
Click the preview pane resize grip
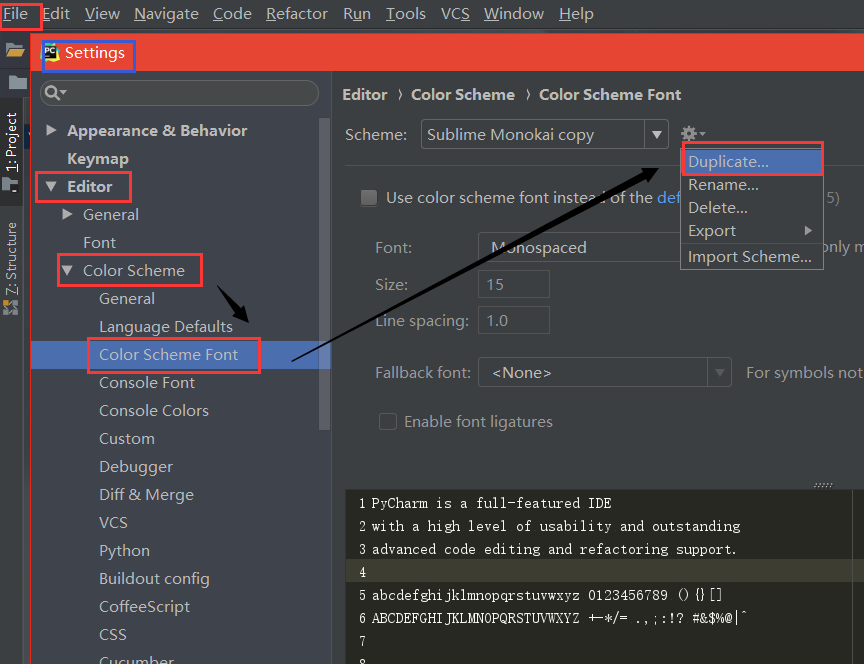[823, 485]
